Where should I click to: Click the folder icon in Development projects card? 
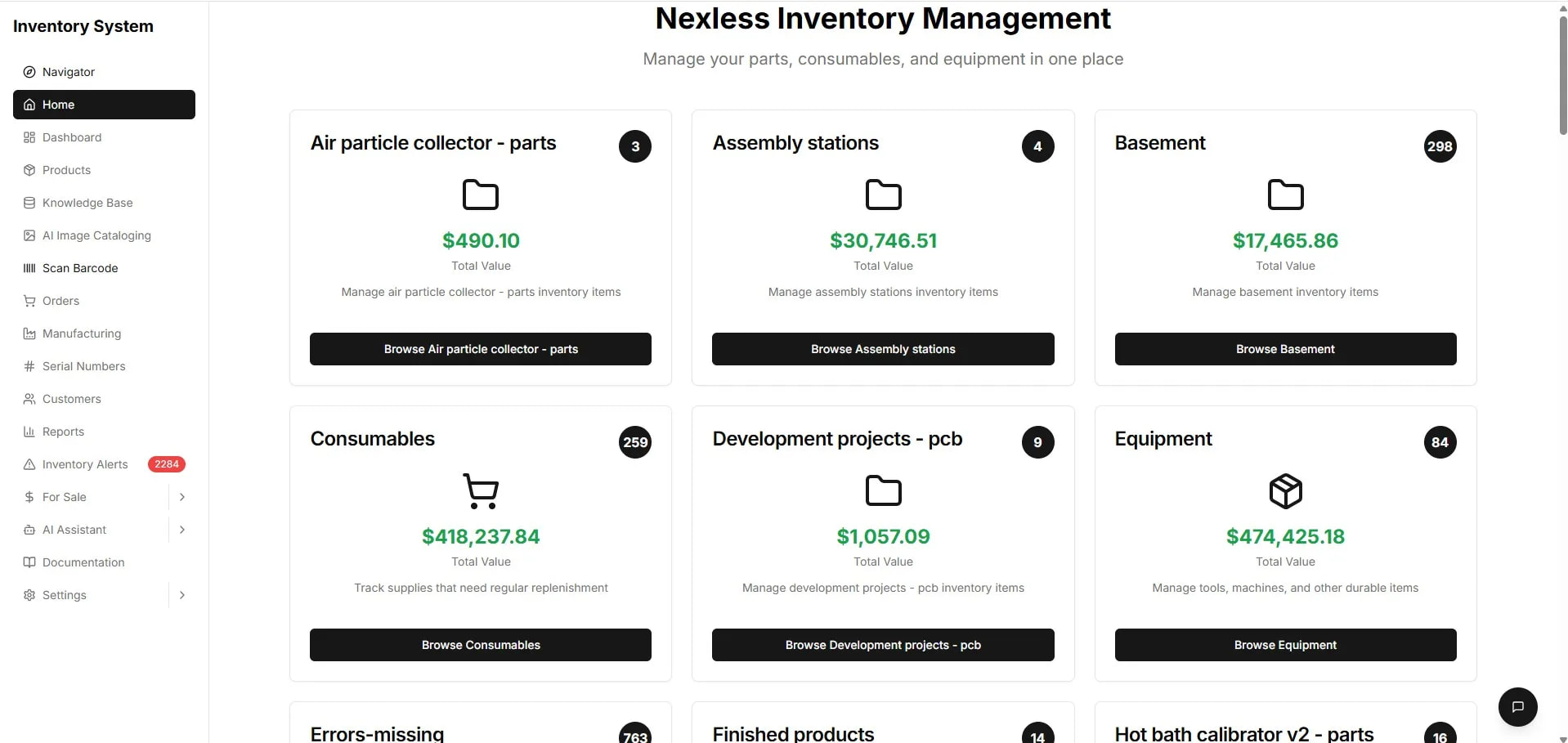click(x=883, y=490)
